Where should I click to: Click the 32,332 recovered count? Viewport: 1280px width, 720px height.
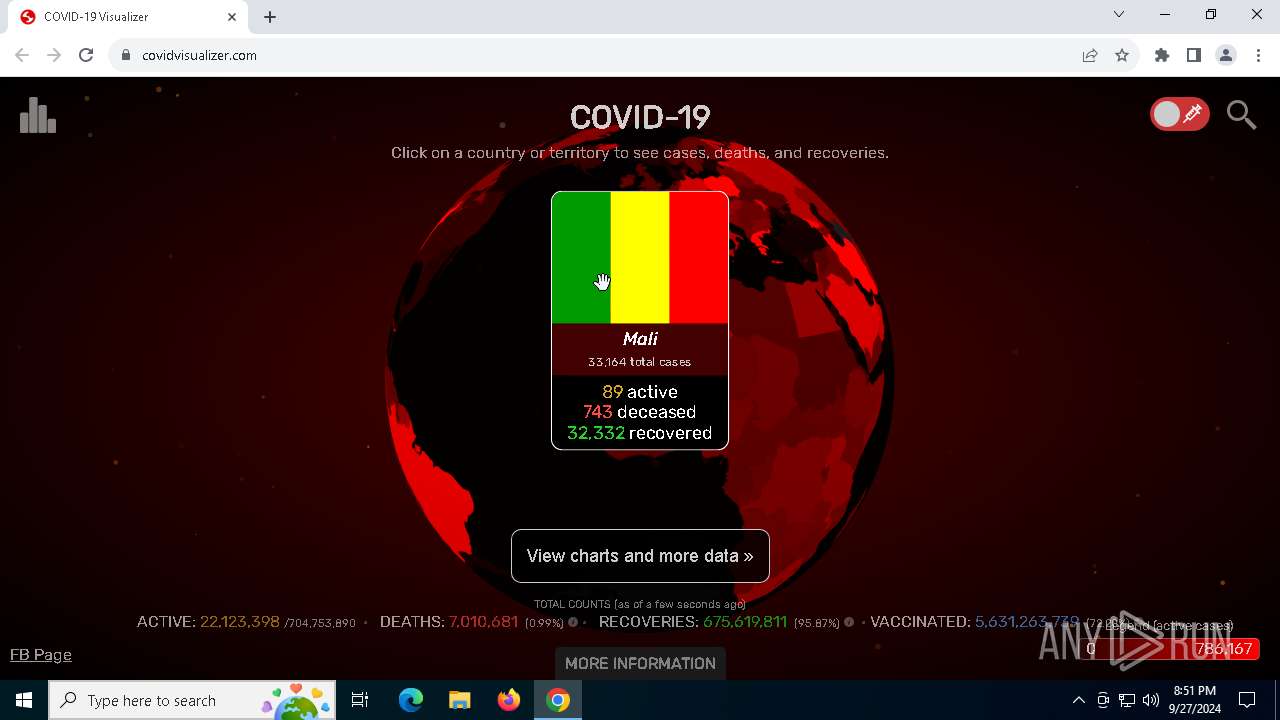(x=640, y=433)
